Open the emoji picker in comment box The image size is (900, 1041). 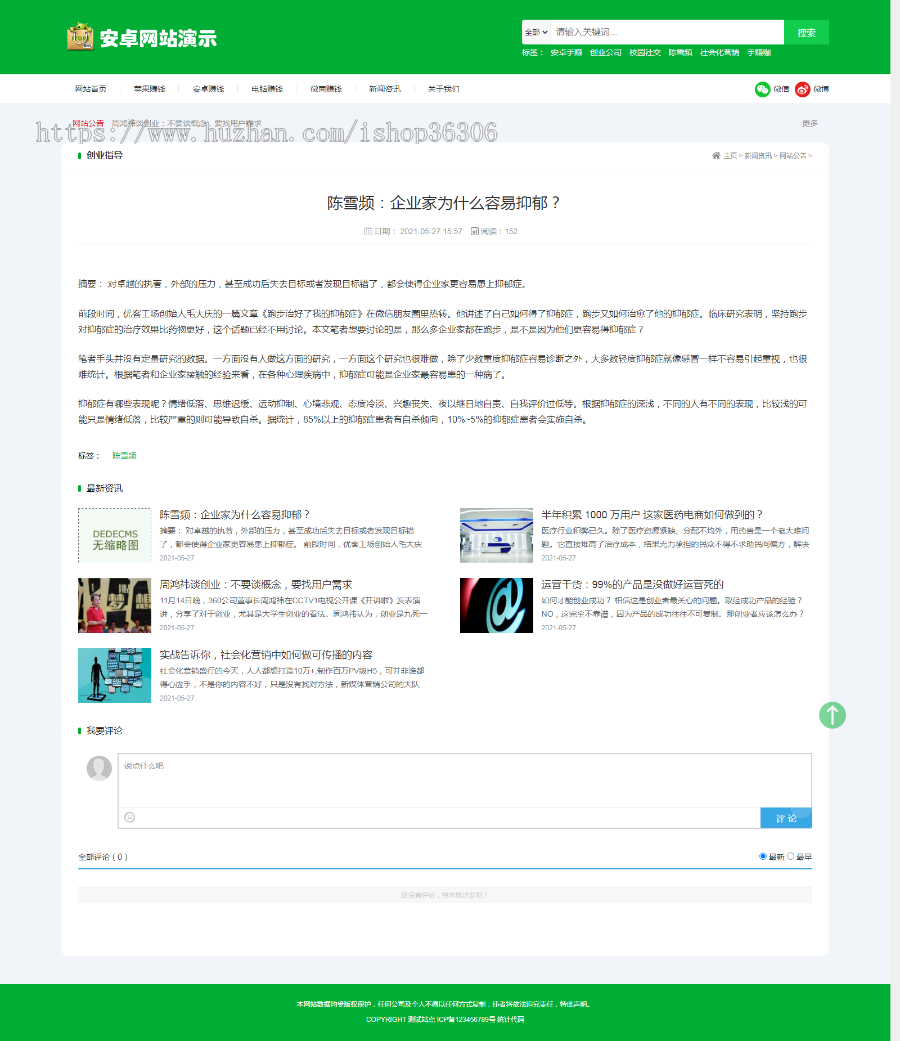point(129,818)
